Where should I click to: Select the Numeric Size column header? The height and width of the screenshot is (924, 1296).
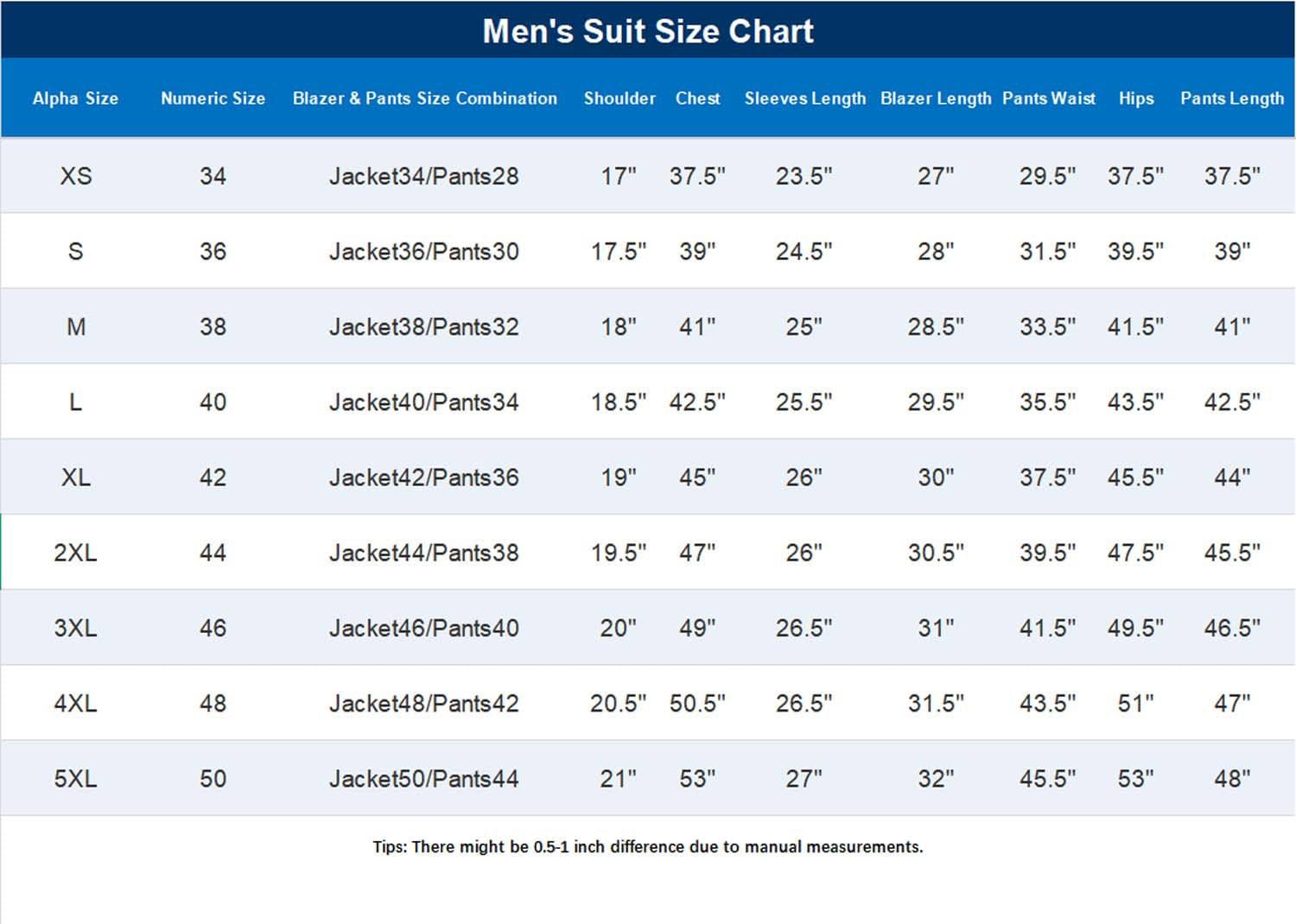pos(213,98)
